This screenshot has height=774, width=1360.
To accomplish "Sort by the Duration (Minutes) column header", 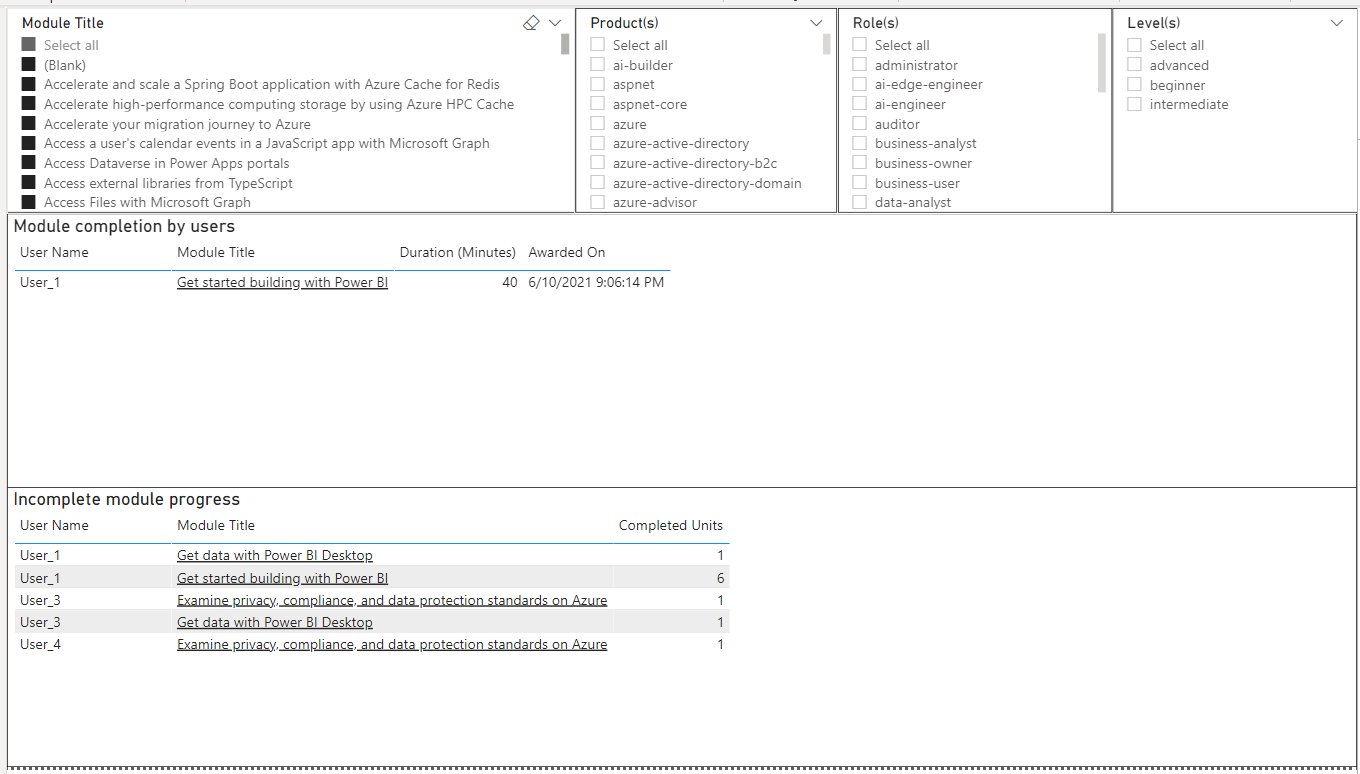I will point(457,252).
